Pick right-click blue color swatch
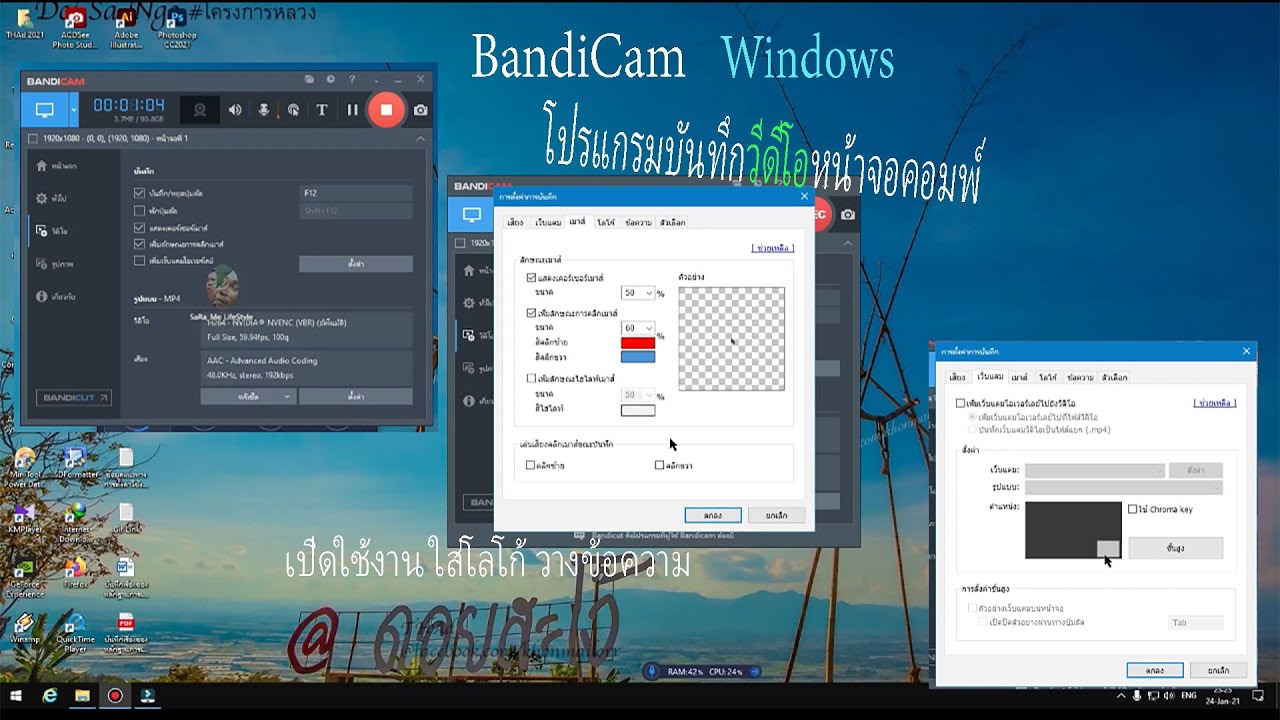This screenshot has height=720, width=1280. [x=638, y=356]
